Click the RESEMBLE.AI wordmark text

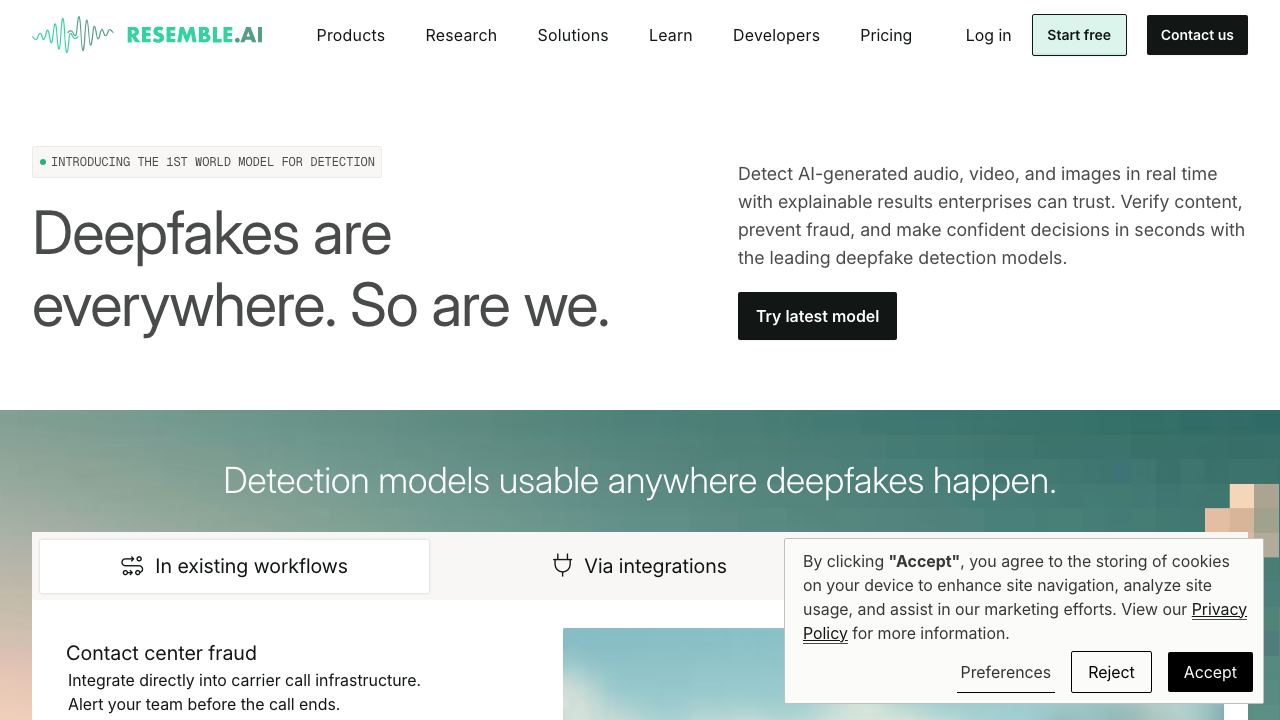(x=195, y=35)
